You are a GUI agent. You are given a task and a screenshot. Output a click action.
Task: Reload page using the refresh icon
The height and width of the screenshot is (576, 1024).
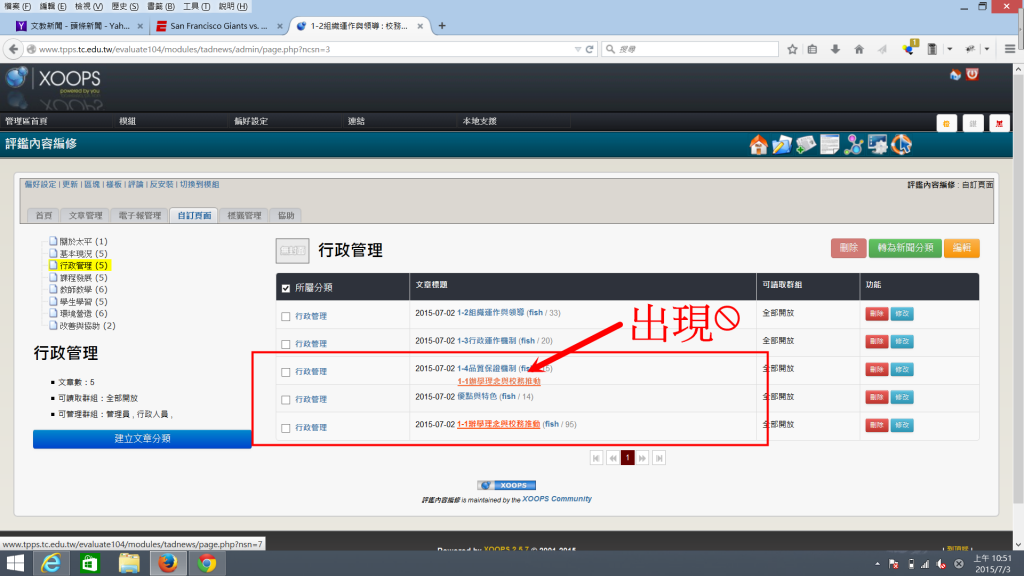coord(590,48)
